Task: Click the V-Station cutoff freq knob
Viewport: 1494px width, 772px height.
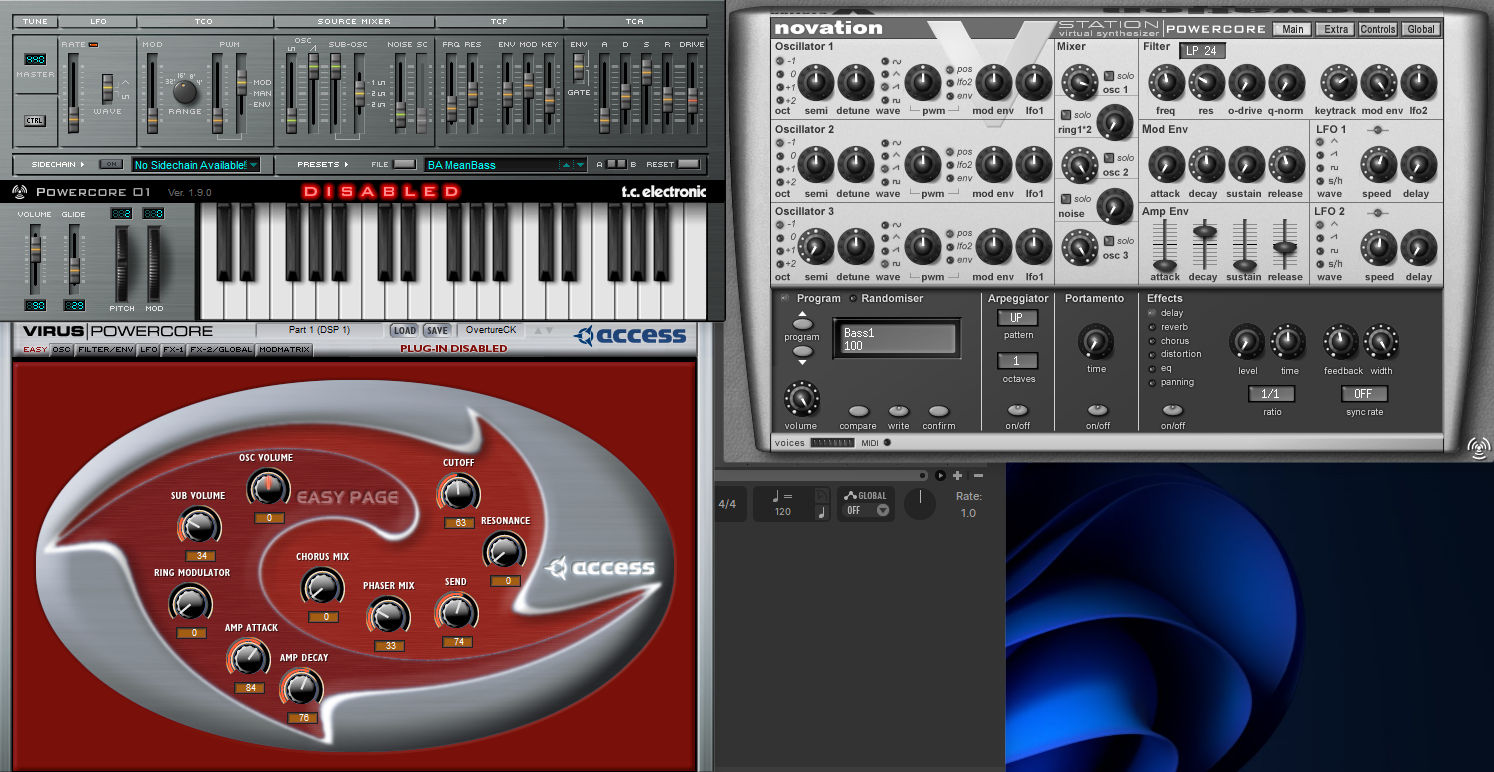Action: pyautogui.click(x=1165, y=84)
